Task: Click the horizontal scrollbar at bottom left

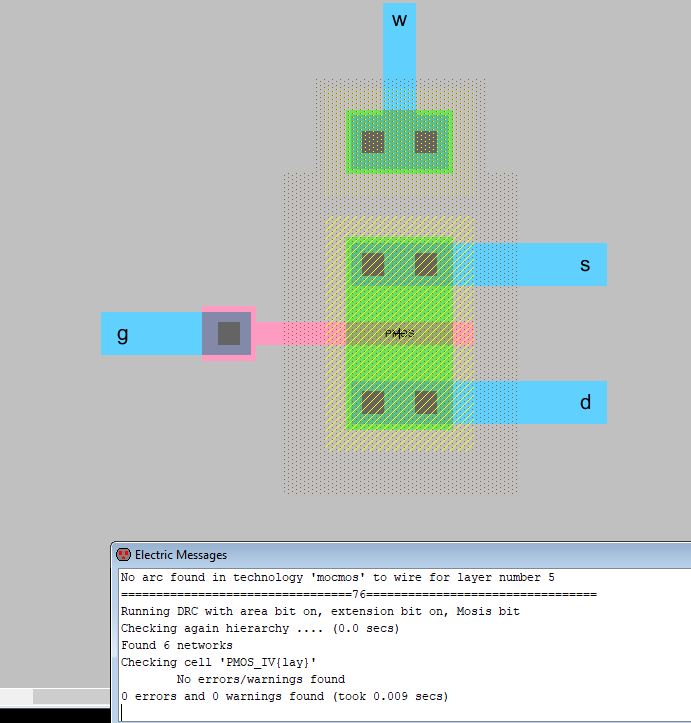Action: (55, 696)
